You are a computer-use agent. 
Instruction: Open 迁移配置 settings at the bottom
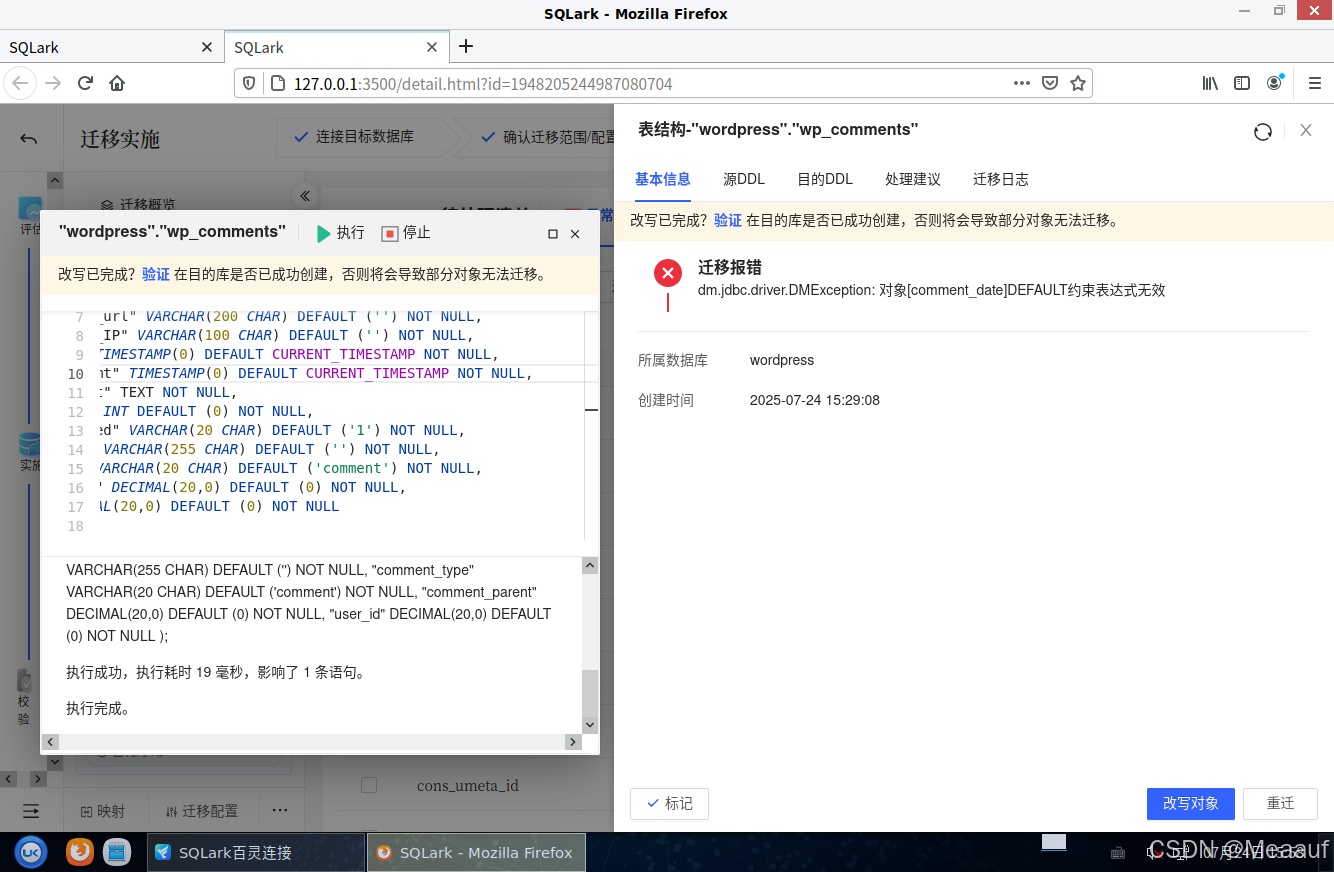pos(203,811)
